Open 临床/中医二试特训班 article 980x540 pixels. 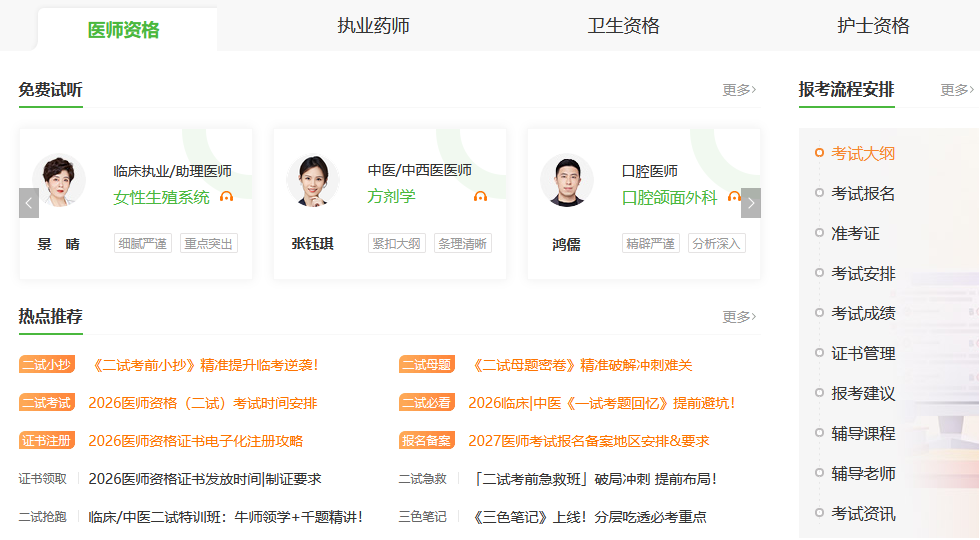(226, 518)
